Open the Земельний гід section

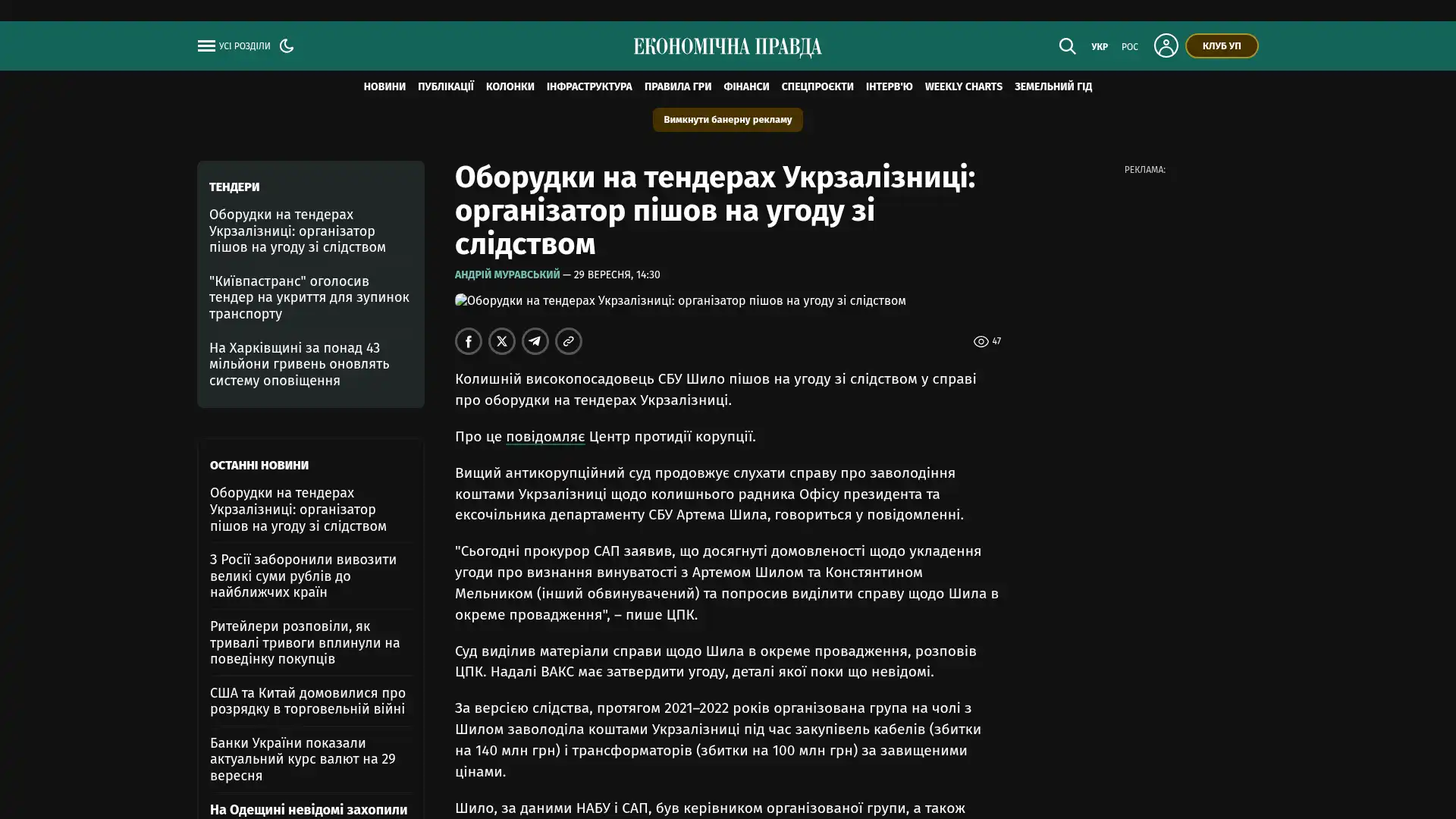point(1053,87)
